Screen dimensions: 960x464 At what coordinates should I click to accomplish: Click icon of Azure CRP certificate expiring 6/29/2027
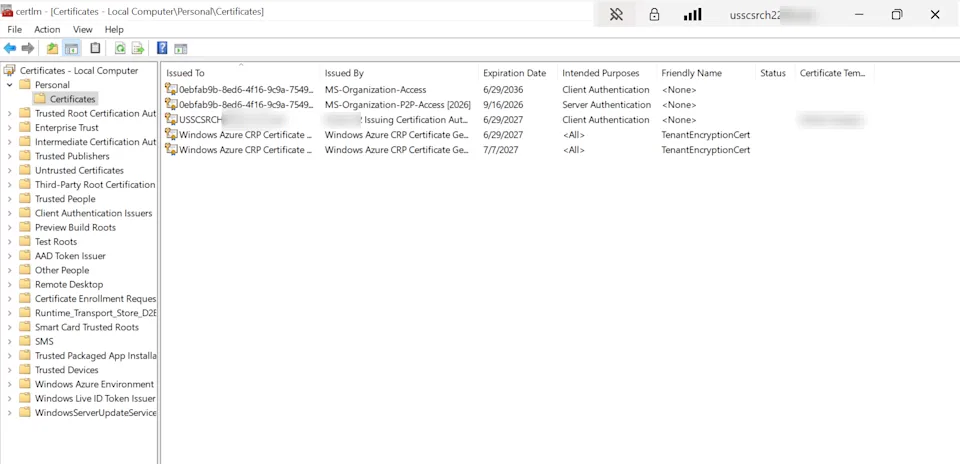point(171,135)
